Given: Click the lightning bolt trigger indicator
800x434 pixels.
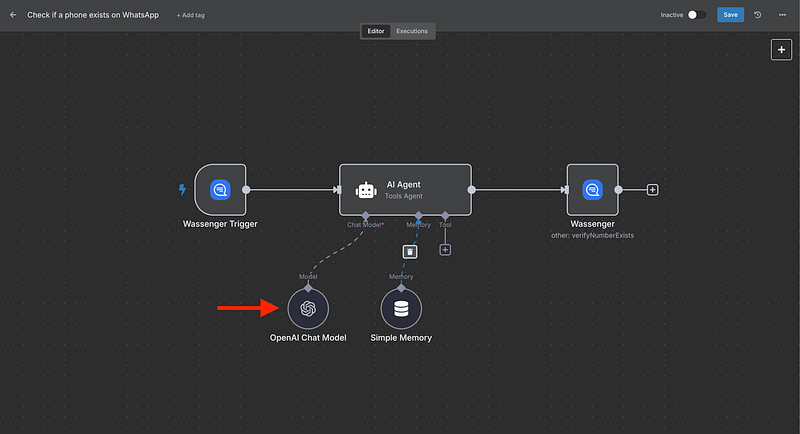Looking at the screenshot, I should 182,189.
